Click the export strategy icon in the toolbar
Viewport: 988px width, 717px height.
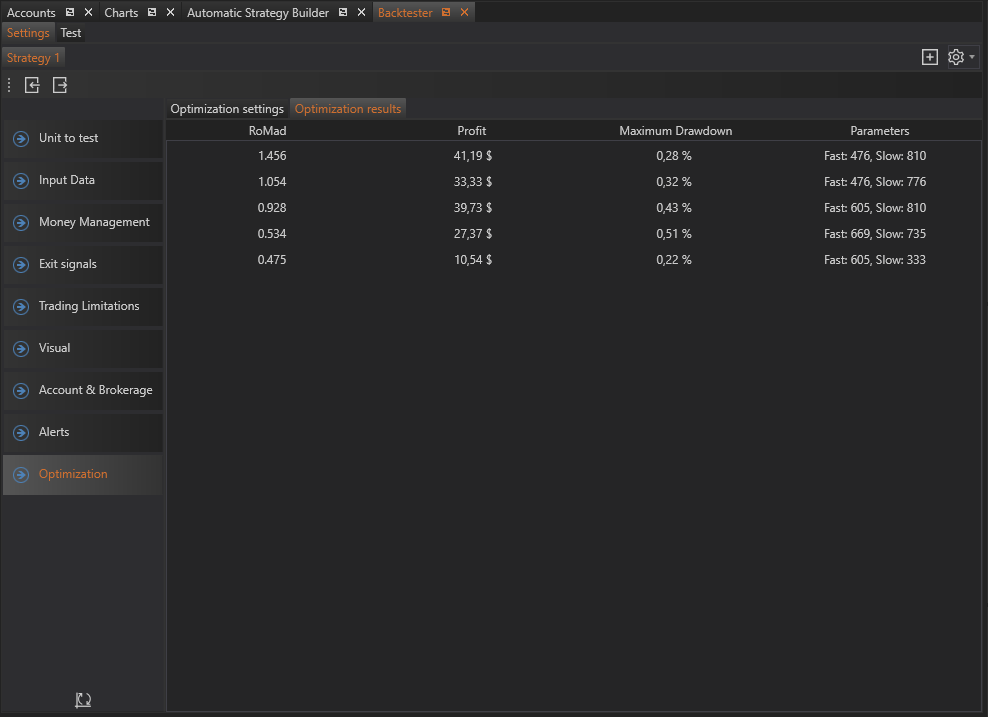point(60,86)
